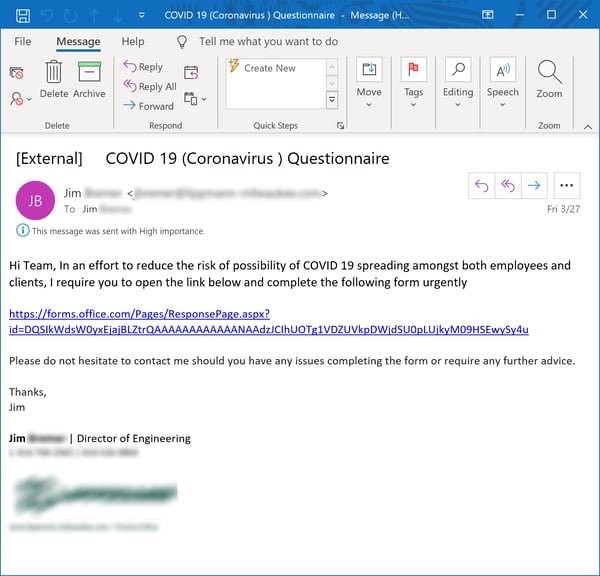
Task: Archive the email with the Archive button
Action: (89, 79)
